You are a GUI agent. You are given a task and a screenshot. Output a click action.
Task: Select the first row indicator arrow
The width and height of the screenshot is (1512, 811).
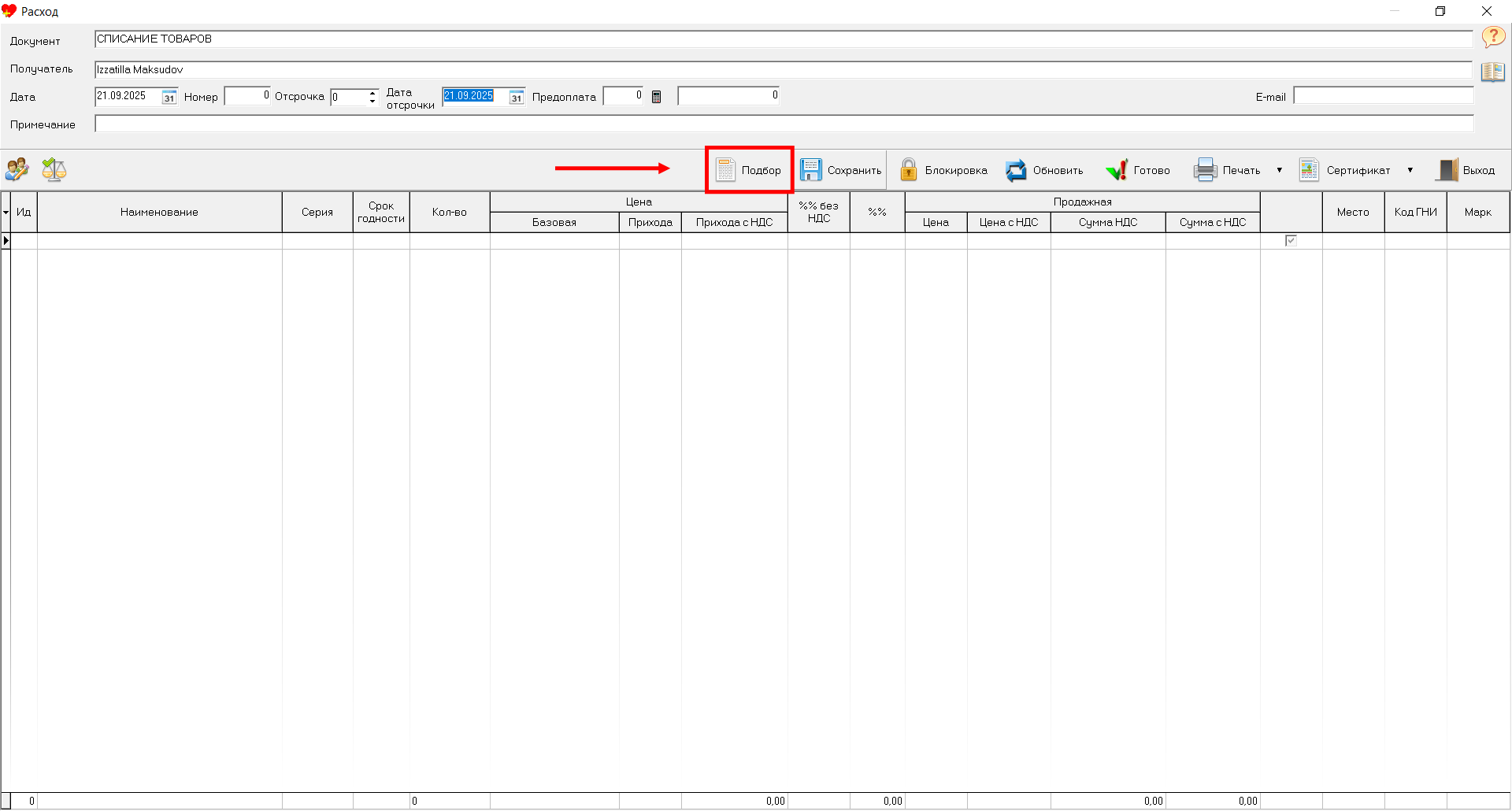(6, 241)
